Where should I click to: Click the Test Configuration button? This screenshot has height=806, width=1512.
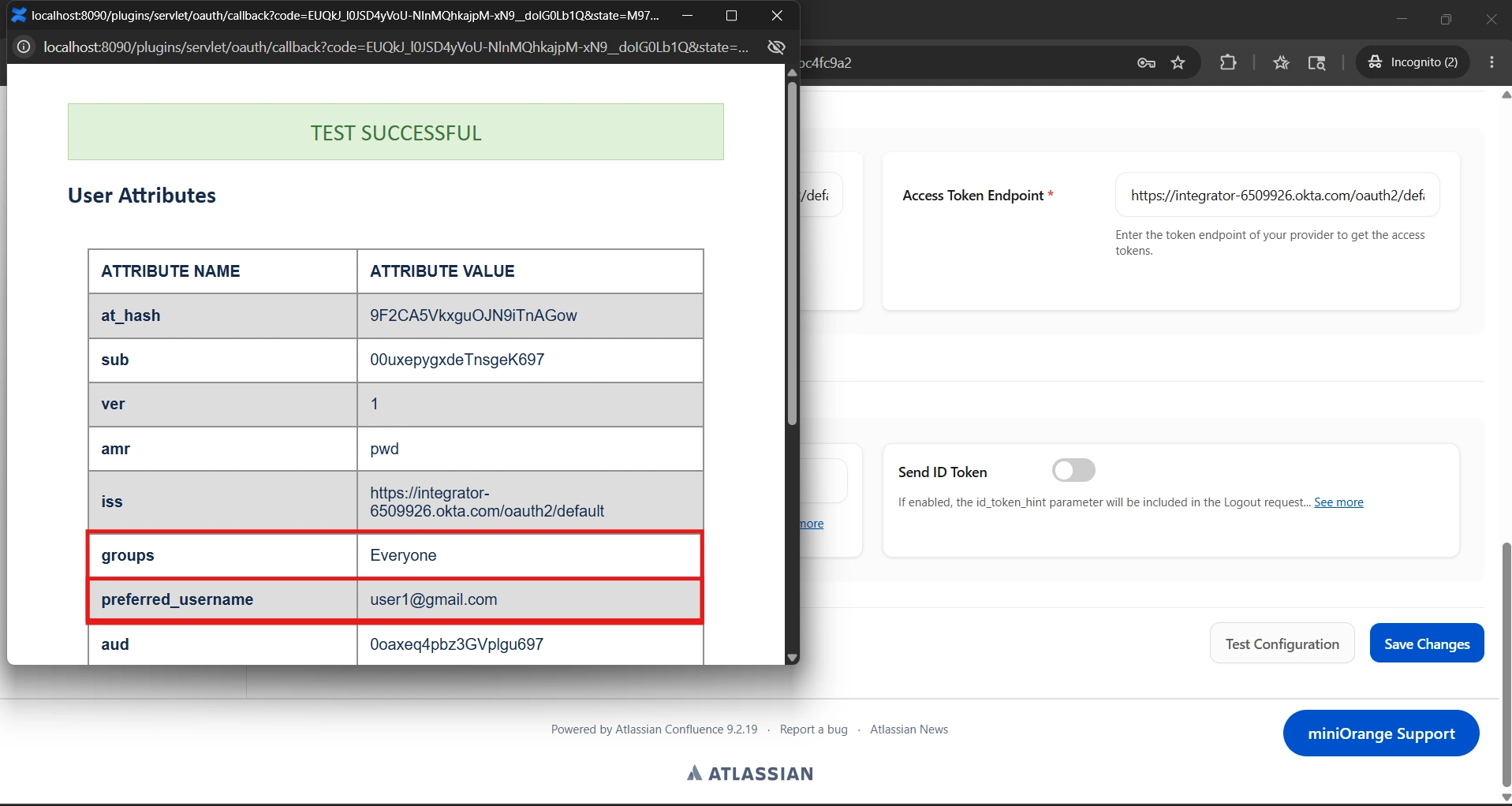1282,644
